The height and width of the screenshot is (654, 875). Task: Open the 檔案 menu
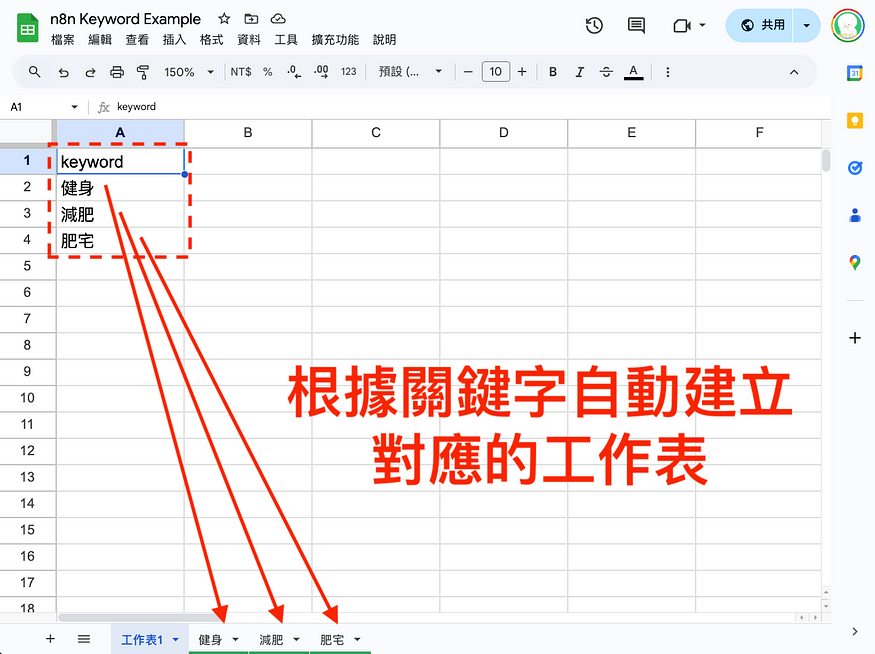62,40
